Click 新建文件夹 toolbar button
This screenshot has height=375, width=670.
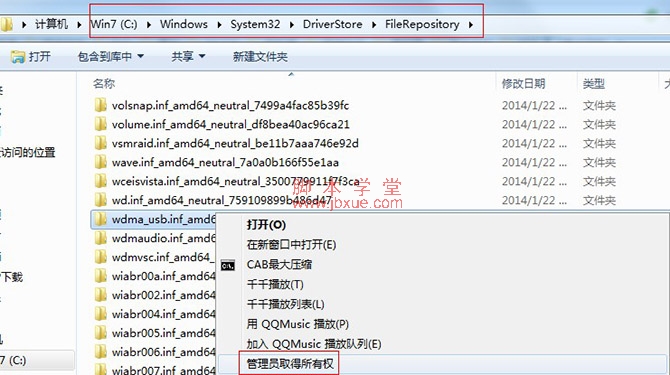pyautogui.click(x=260, y=56)
